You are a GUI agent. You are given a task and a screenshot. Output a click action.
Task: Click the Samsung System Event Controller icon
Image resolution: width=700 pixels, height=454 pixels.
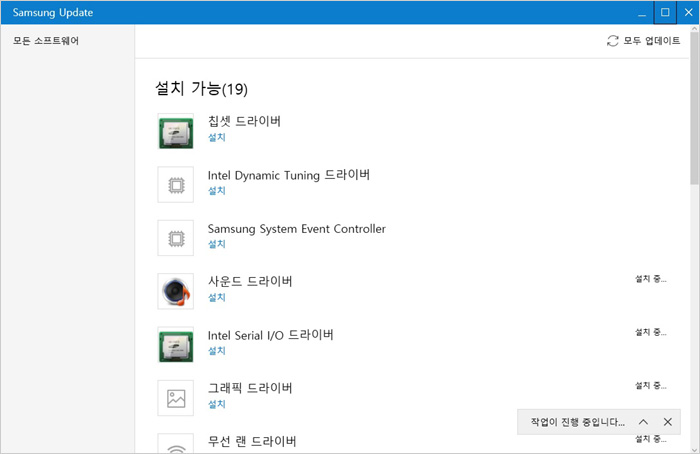(176, 238)
